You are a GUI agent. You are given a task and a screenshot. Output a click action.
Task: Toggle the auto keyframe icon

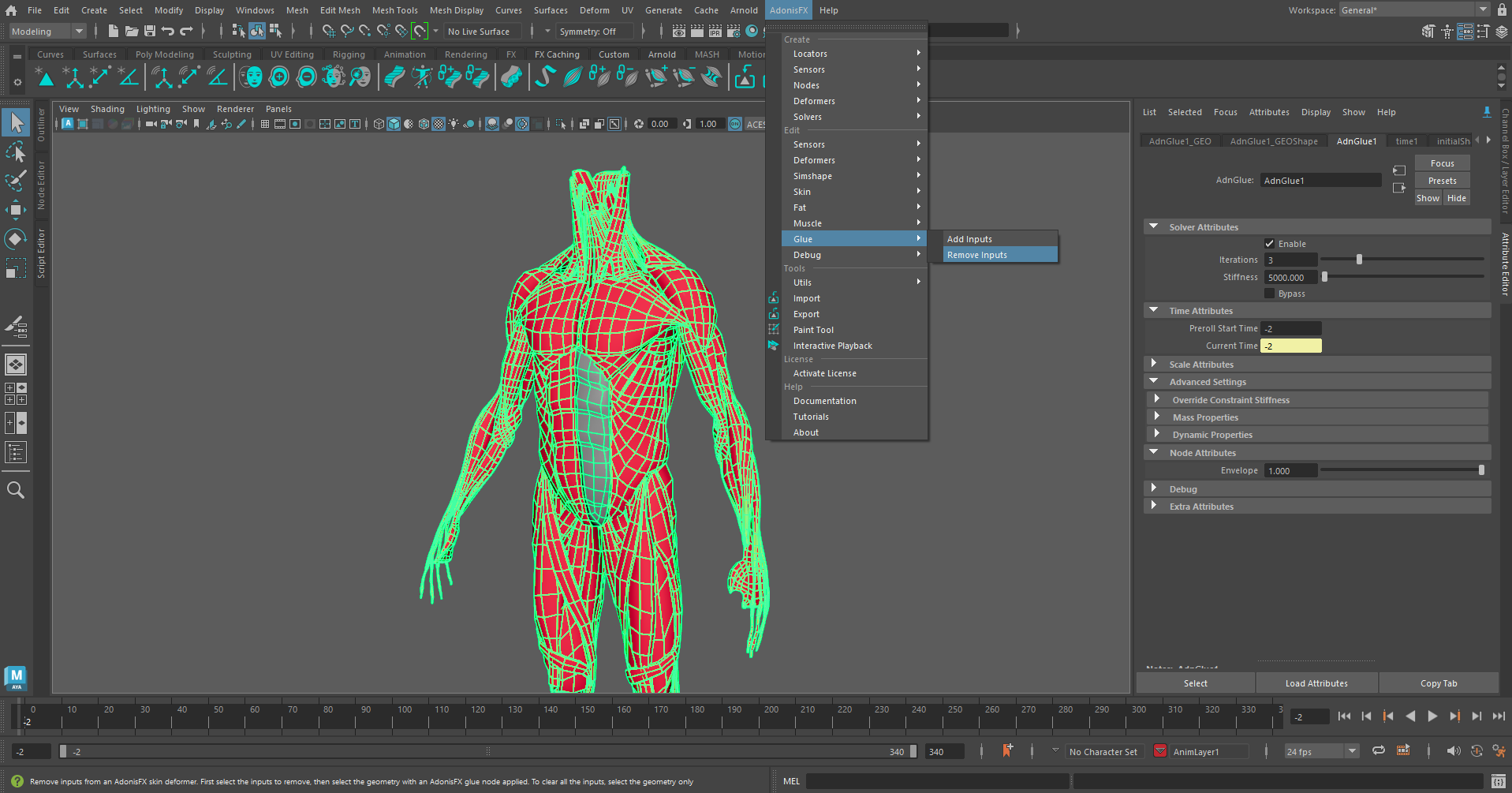[1477, 751]
